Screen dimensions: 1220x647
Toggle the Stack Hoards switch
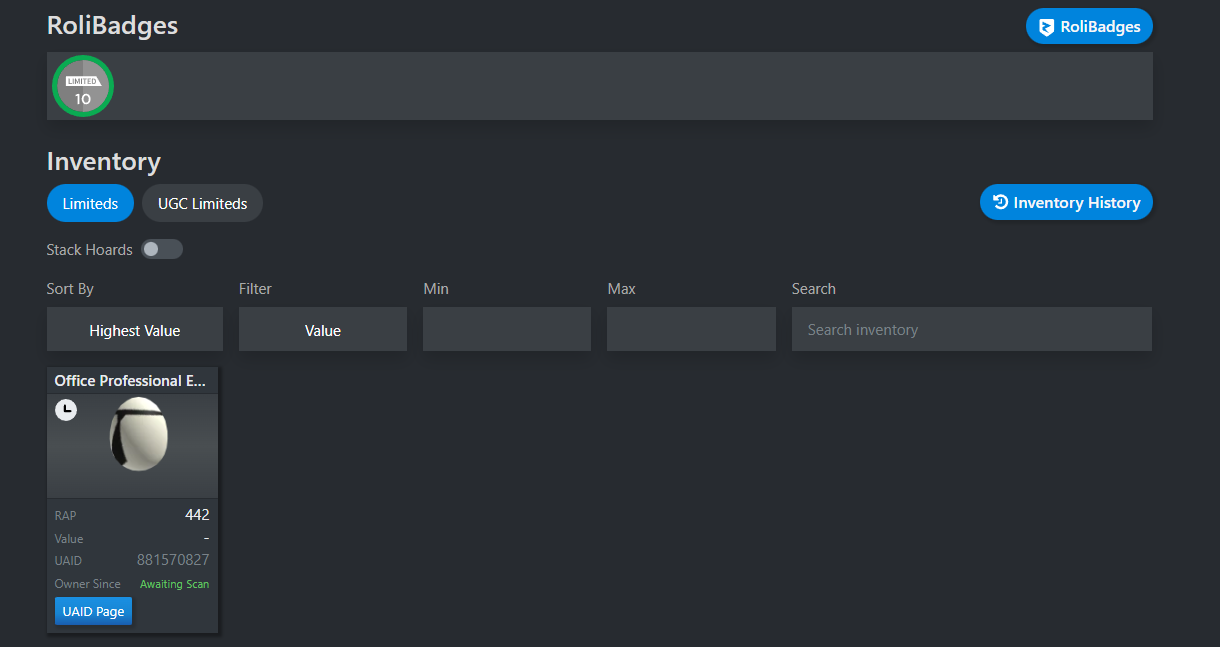(162, 249)
